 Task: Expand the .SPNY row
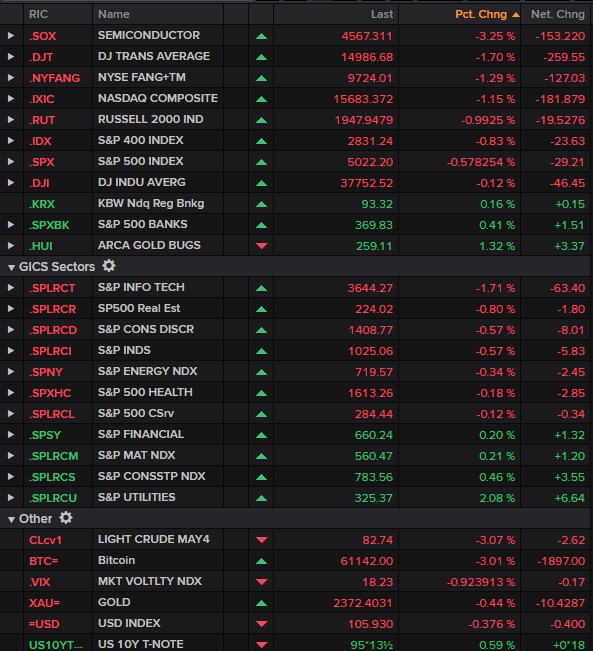(x=11, y=371)
